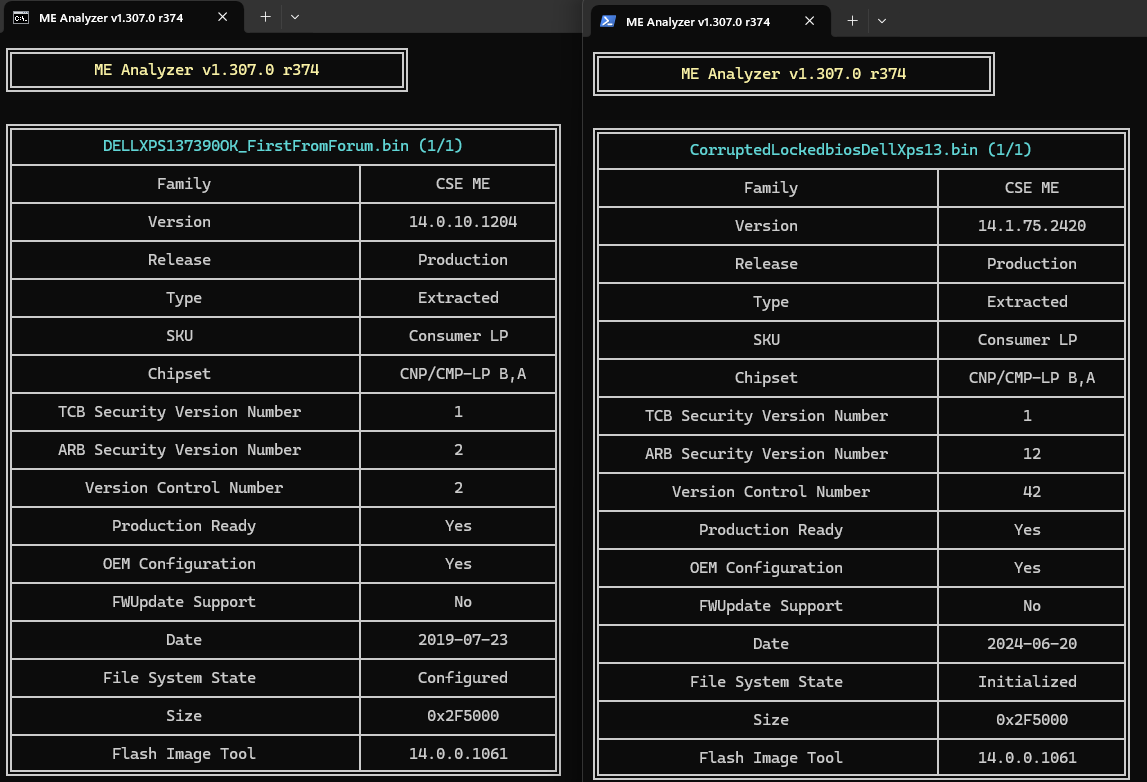This screenshot has height=782, width=1147.
Task: Click version value 14.1.75.2420
Action: click(1031, 226)
